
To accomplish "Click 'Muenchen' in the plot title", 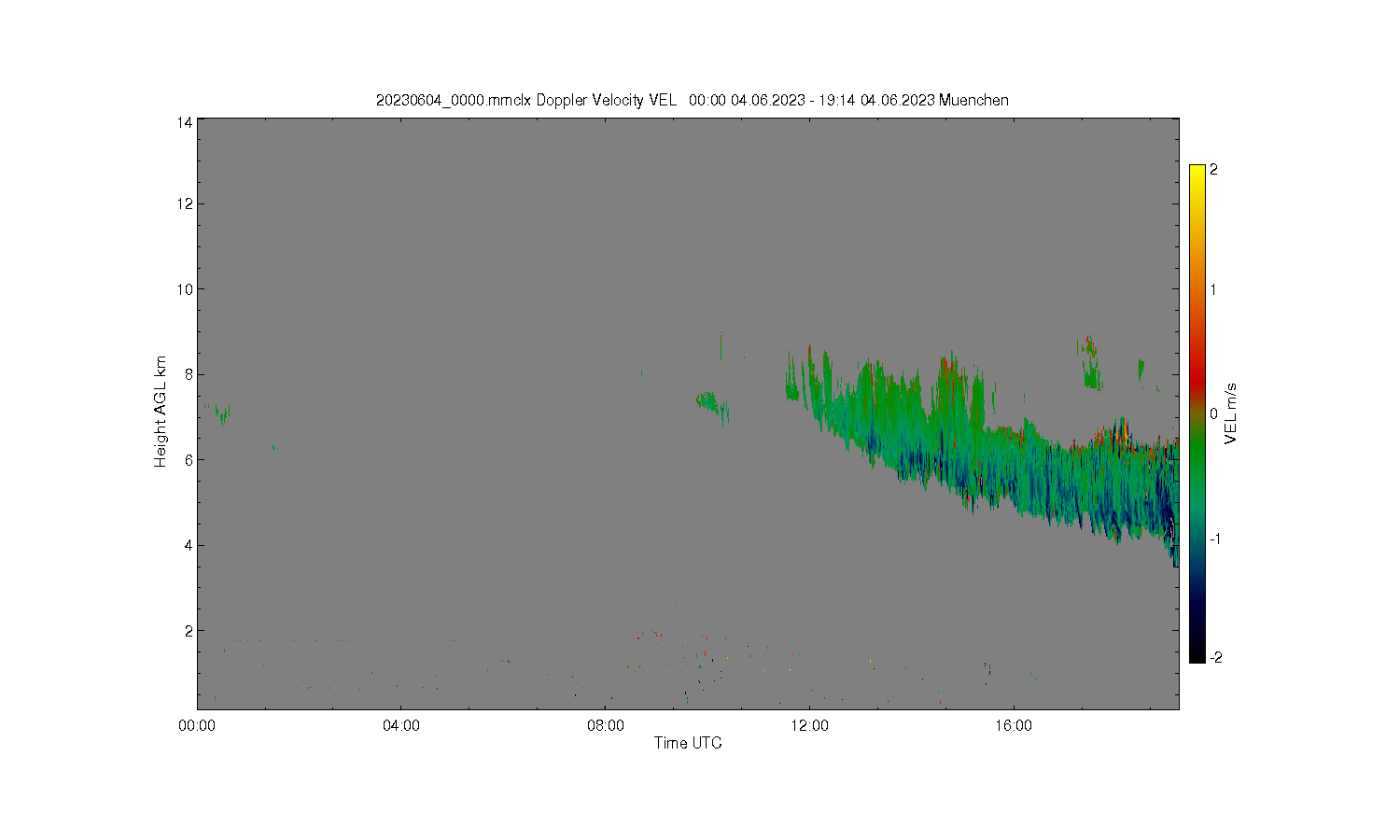I will coord(973,100).
